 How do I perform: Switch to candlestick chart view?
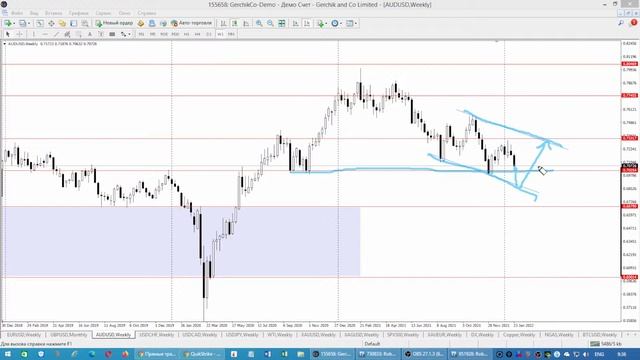(x=235, y=23)
